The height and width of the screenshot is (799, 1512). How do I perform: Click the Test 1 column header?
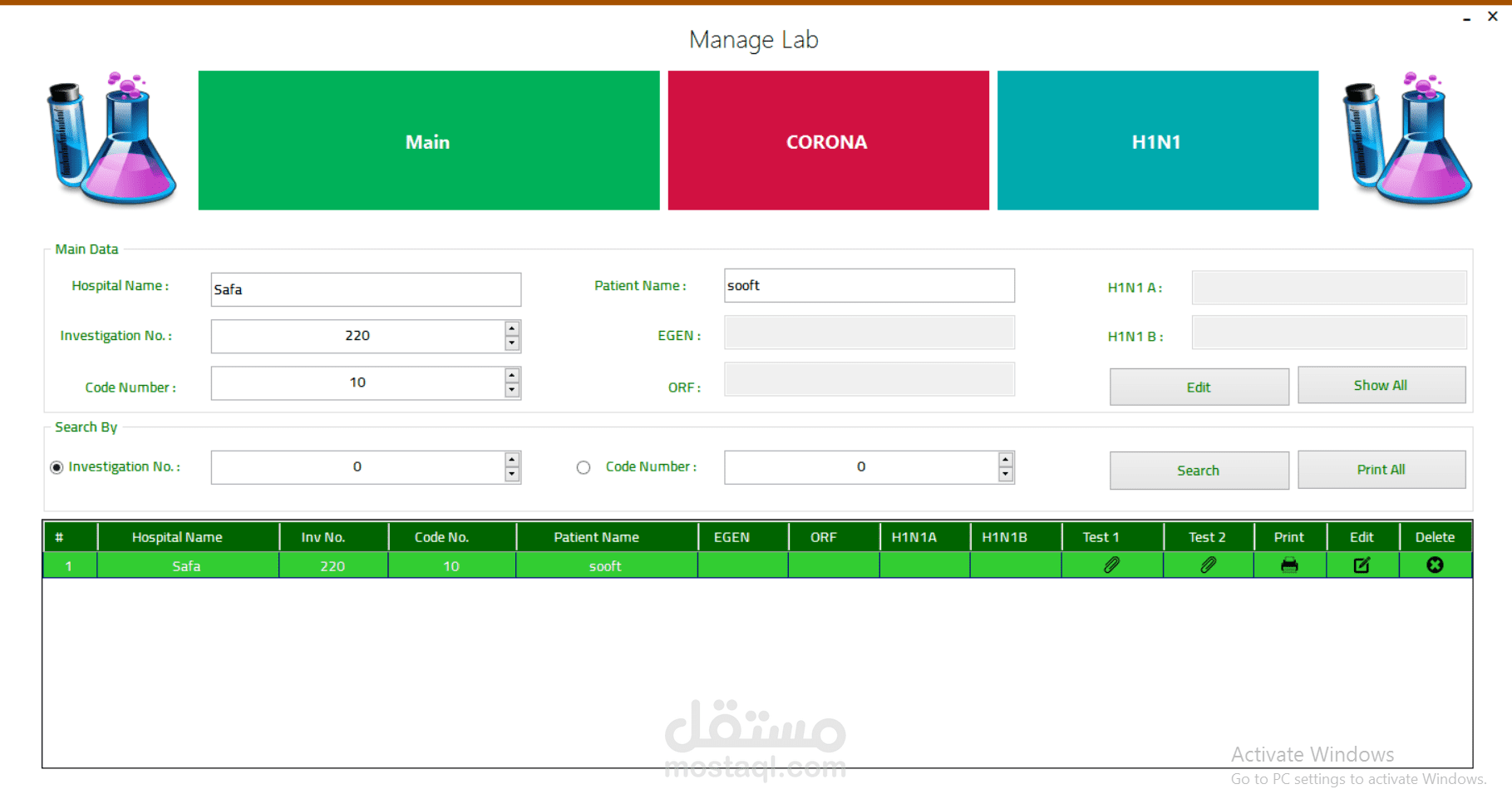coord(1112,537)
